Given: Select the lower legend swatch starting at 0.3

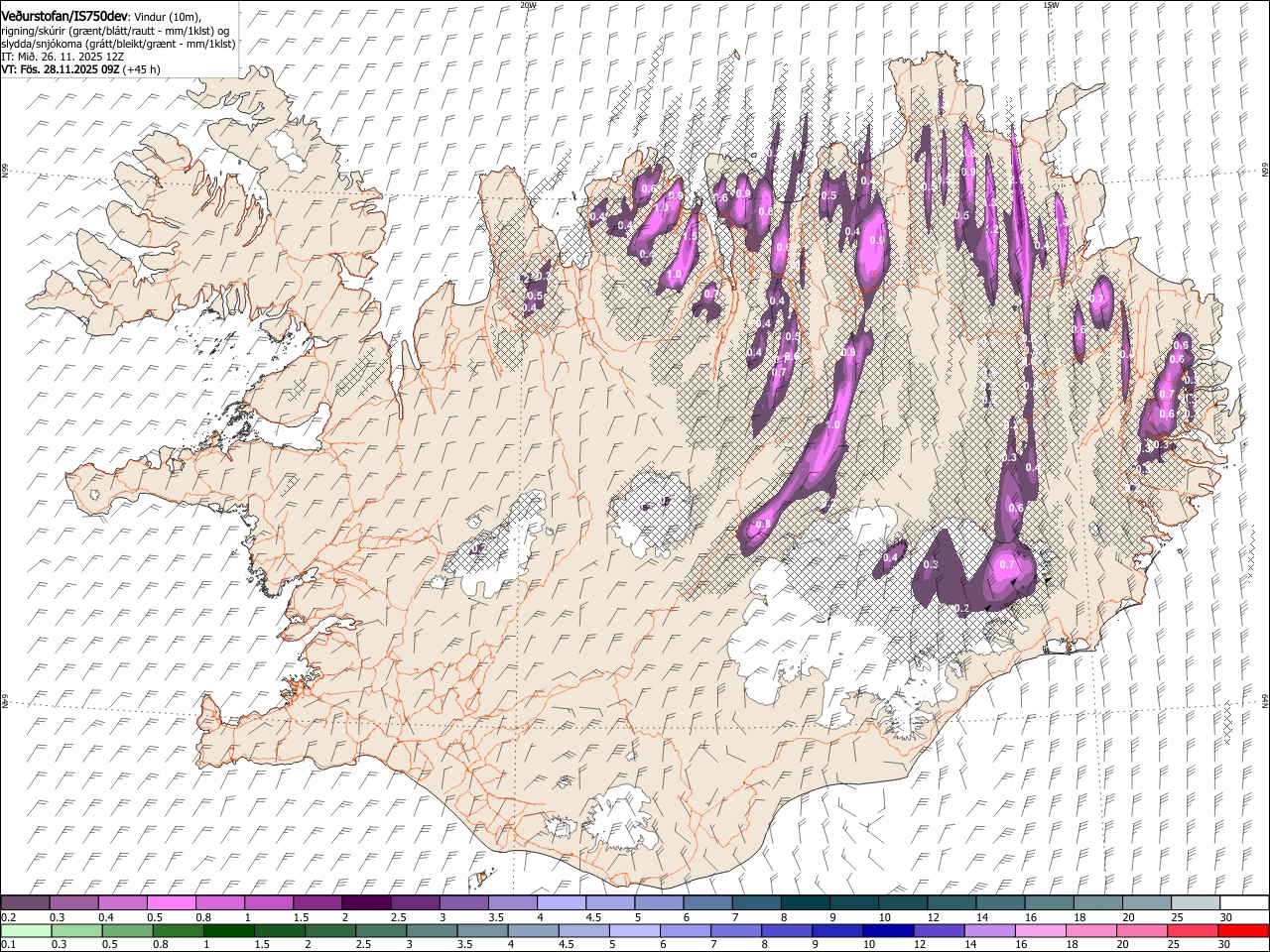Looking at the screenshot, I should tap(76, 930).
